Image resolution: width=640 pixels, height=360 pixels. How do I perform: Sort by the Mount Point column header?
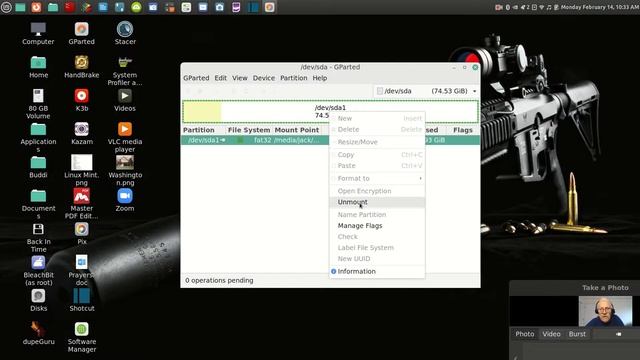click(297, 130)
